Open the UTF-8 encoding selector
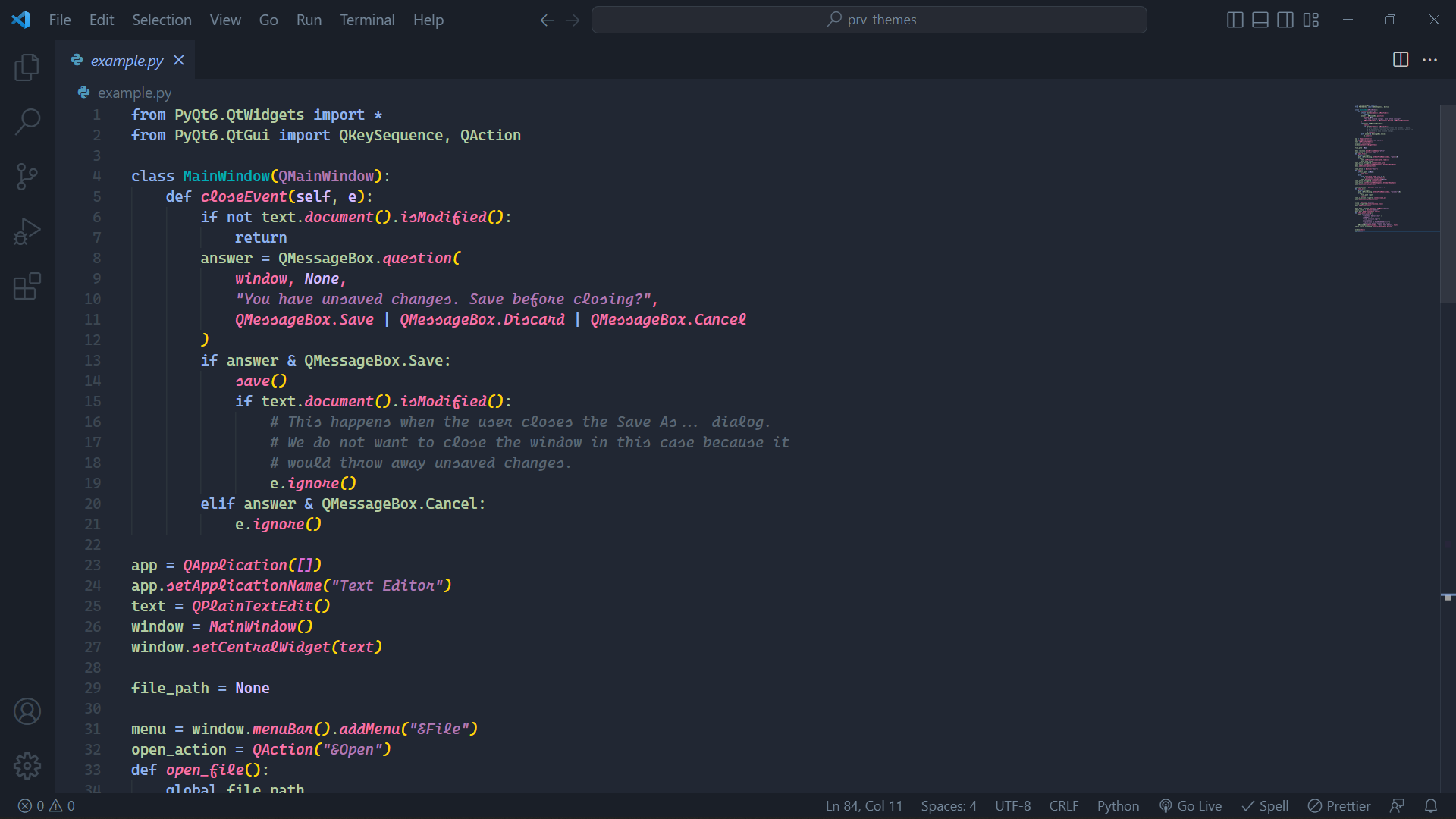This screenshot has height=819, width=1456. (1012, 806)
